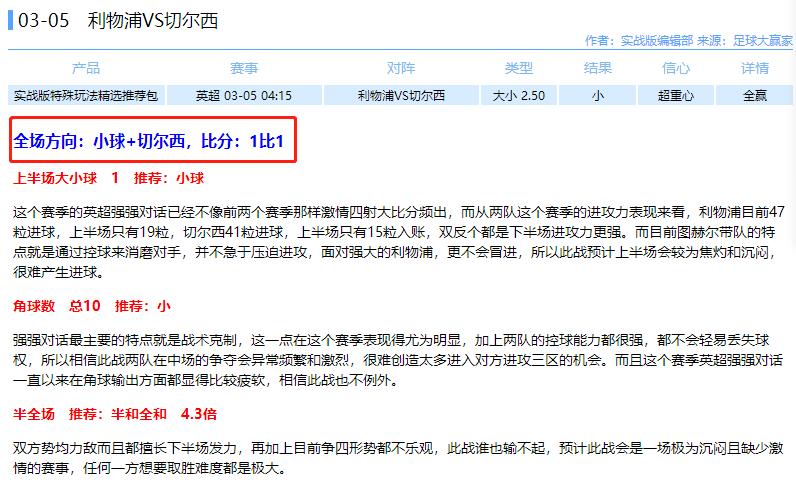Click the paragraph beginning 双方势均力敌
Screen dimensions: 796x482
(x=398, y=458)
